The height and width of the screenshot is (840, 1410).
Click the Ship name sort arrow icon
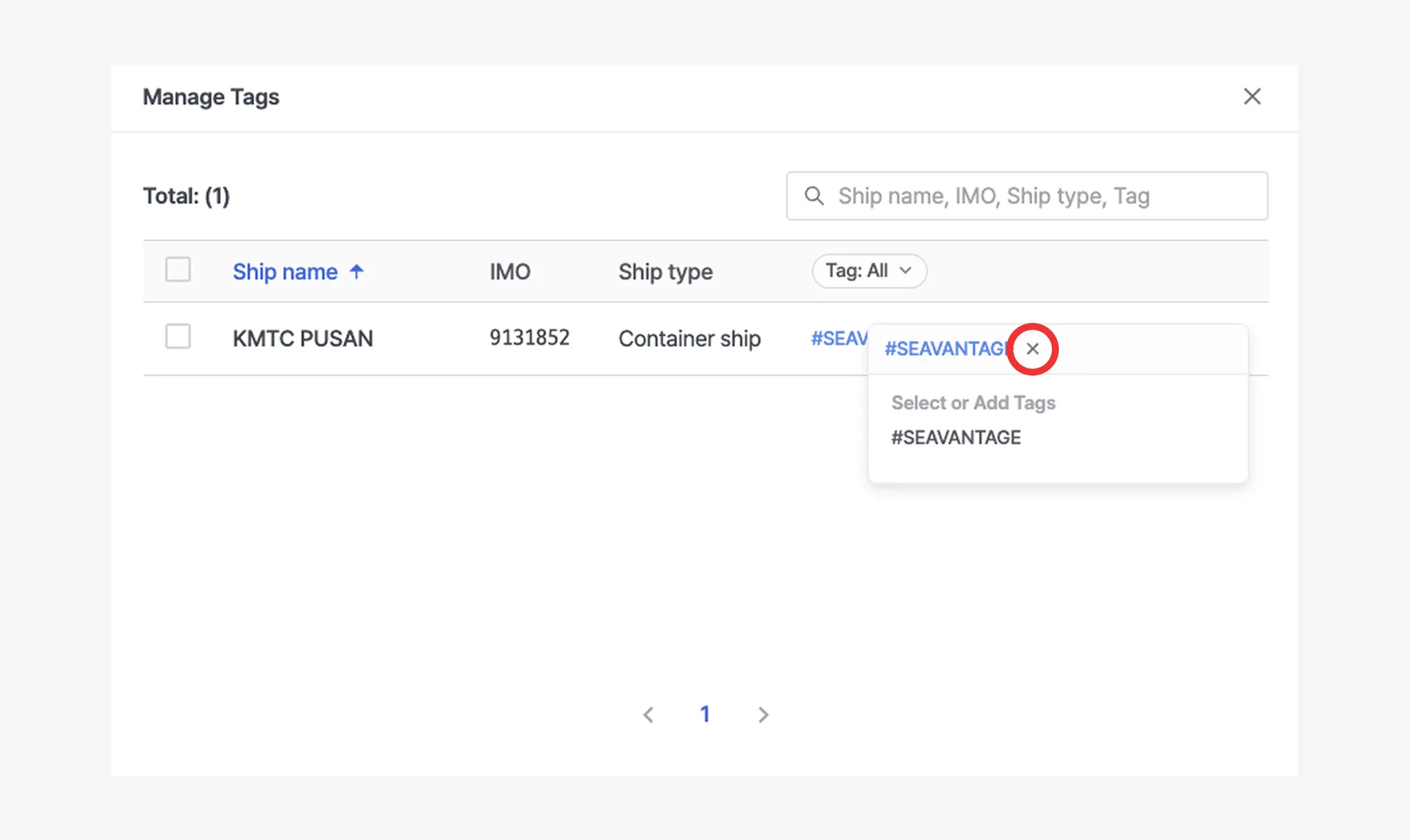click(357, 271)
